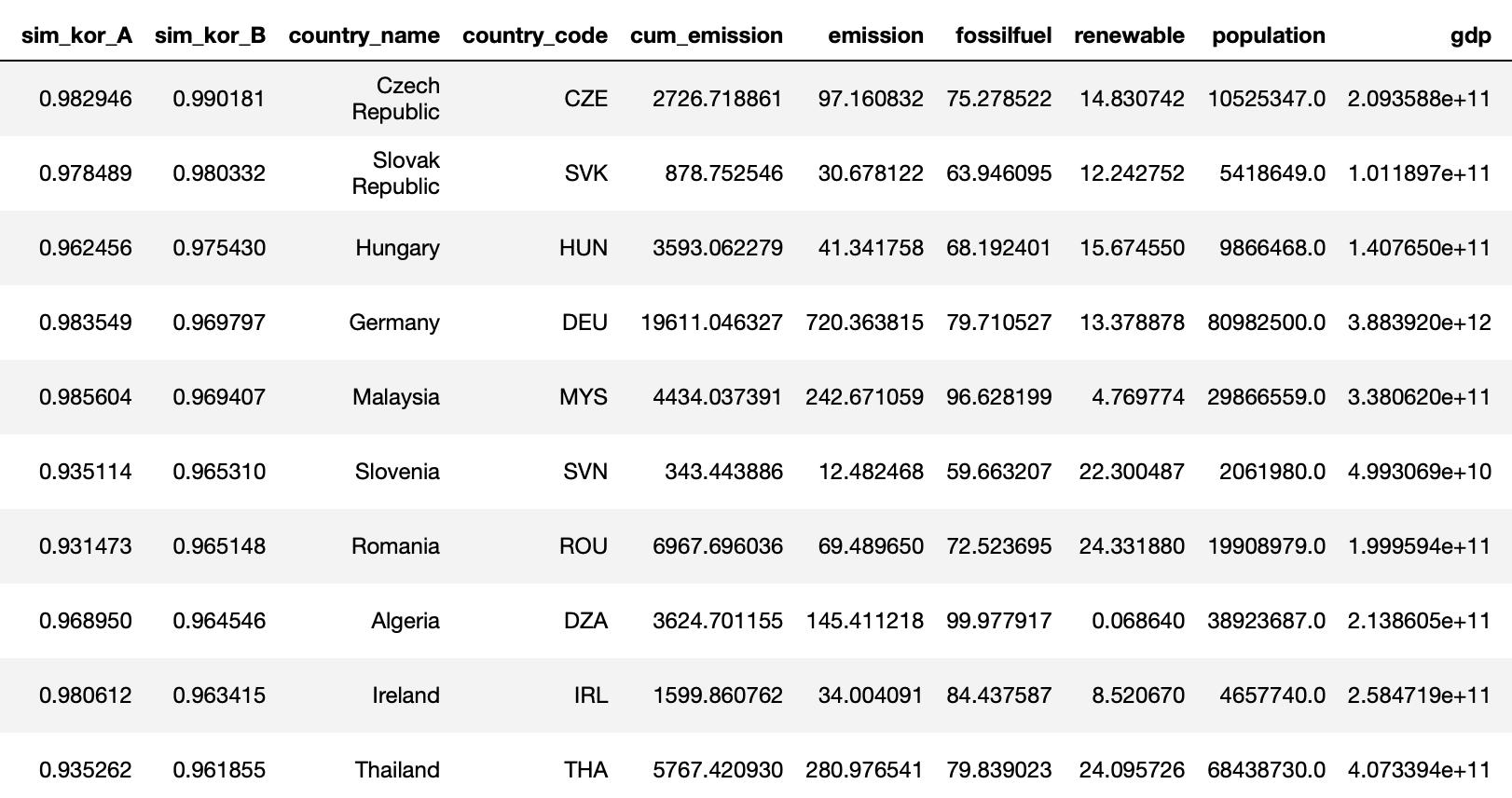The width and height of the screenshot is (1512, 798).
Task: Select the Czech Republic country cell
Action: point(395,99)
